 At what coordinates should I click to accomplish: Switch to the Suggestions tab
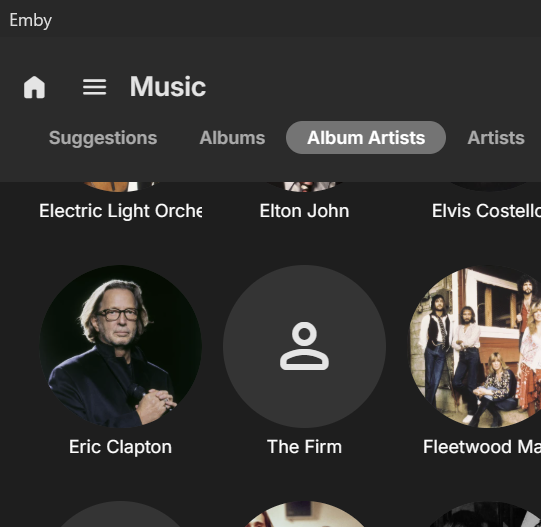[103, 138]
